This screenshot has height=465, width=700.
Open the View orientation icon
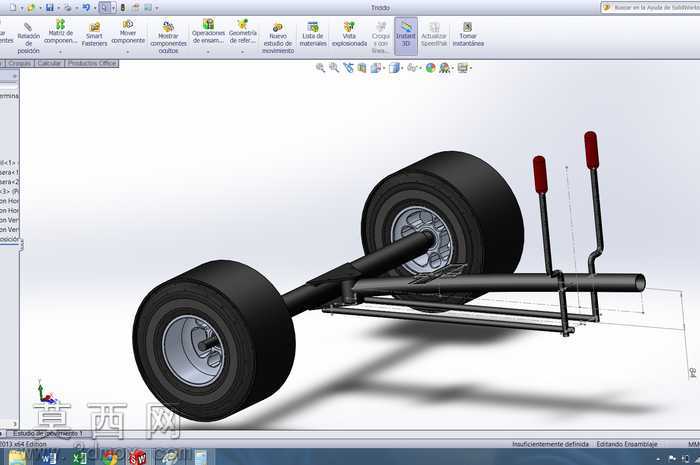pos(376,67)
